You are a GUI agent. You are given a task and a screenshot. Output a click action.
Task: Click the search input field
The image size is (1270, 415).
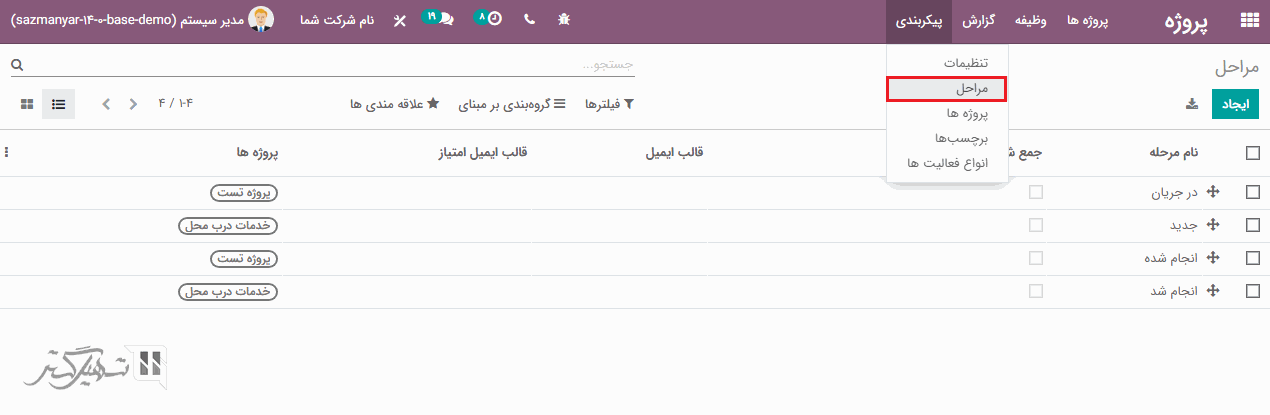click(330, 65)
